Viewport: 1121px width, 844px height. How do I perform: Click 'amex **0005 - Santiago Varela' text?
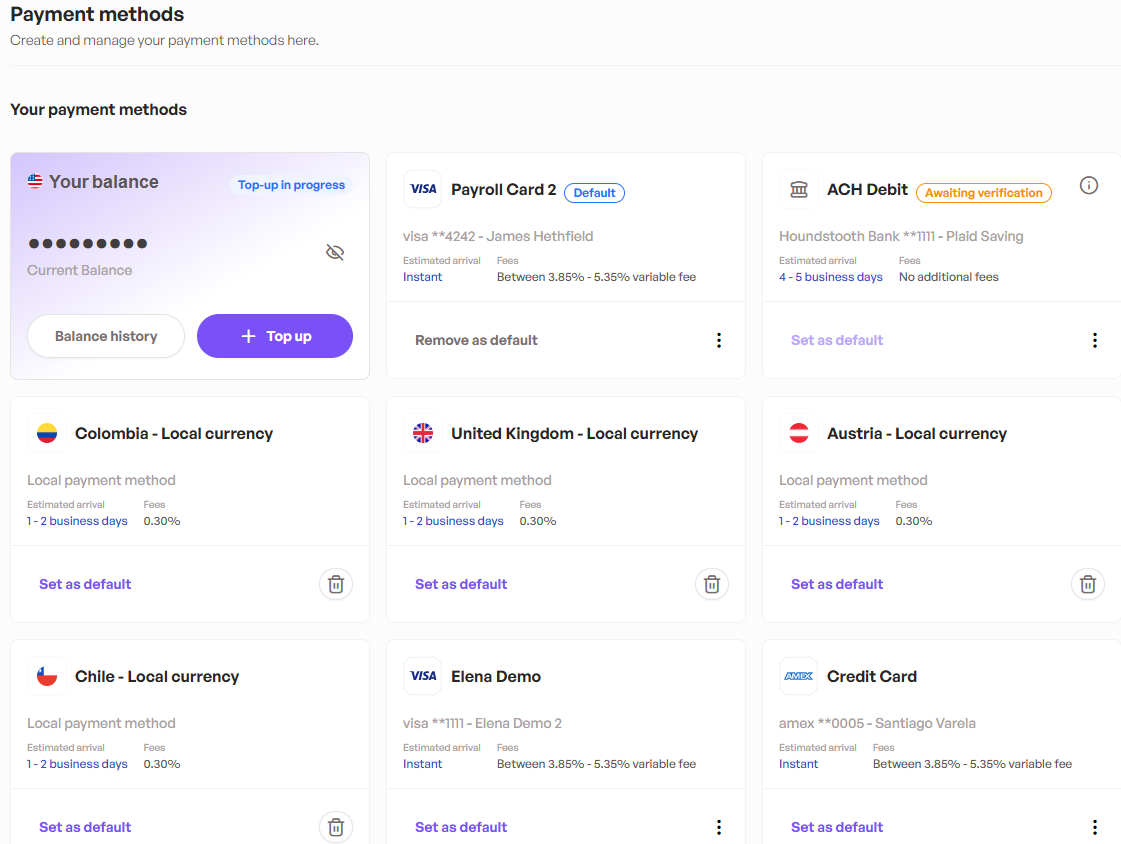point(877,723)
